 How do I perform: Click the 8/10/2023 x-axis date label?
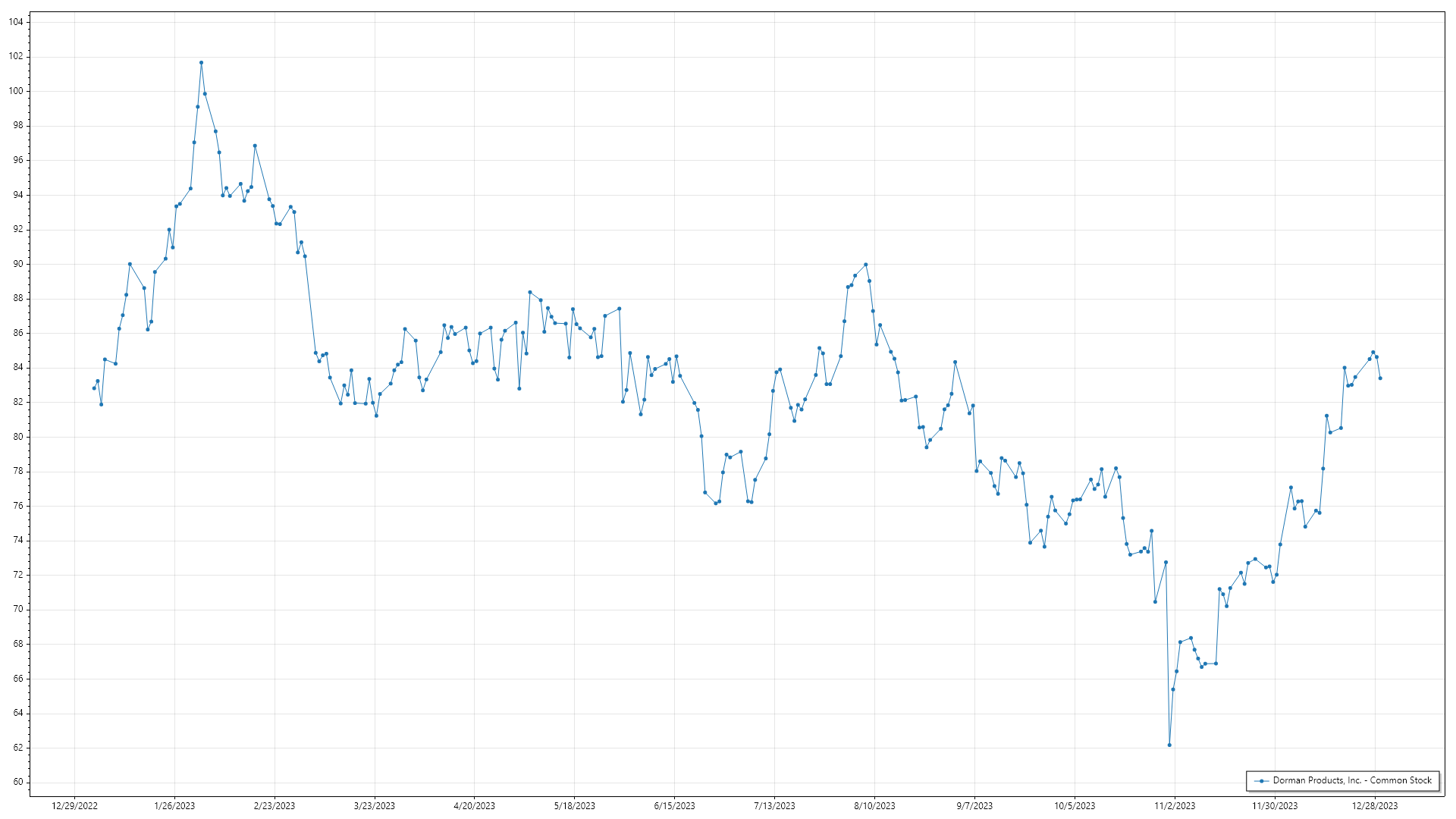874,806
